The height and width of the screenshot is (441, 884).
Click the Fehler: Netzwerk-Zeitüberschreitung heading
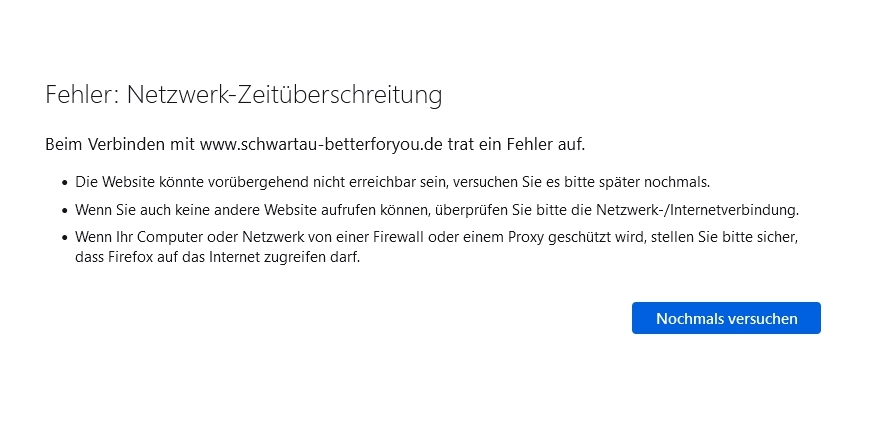pos(244,95)
